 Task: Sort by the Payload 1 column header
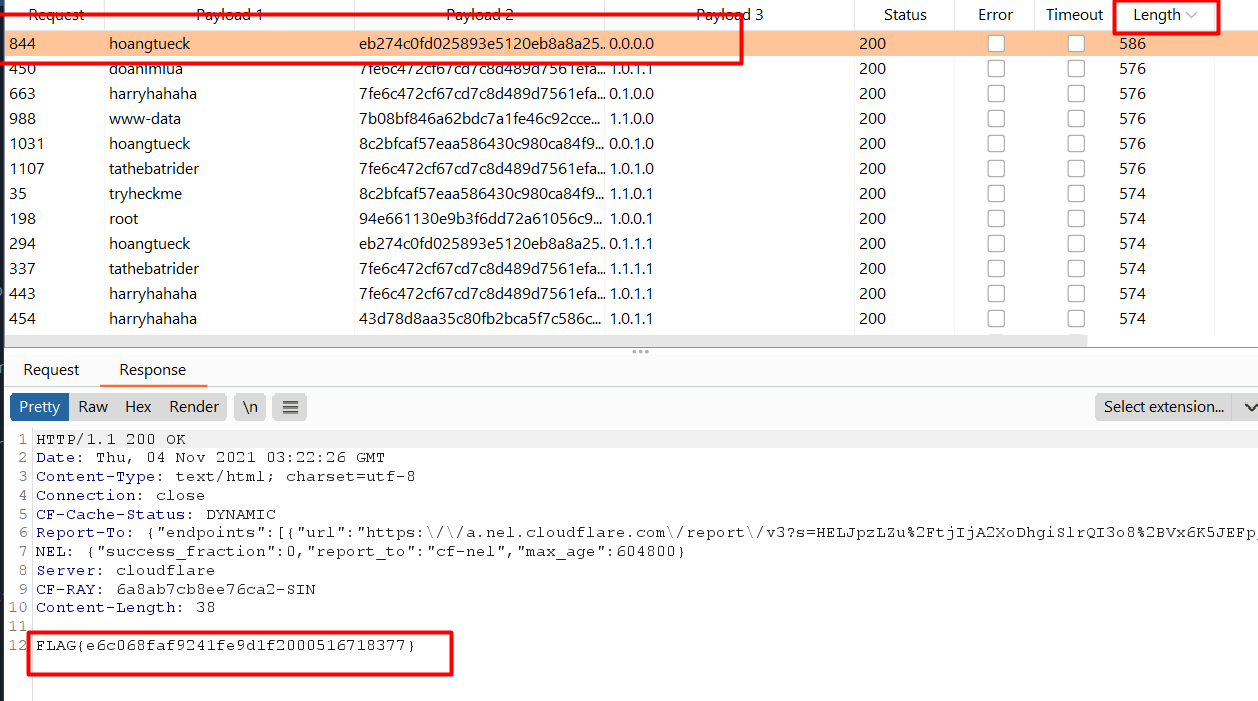[x=230, y=15]
